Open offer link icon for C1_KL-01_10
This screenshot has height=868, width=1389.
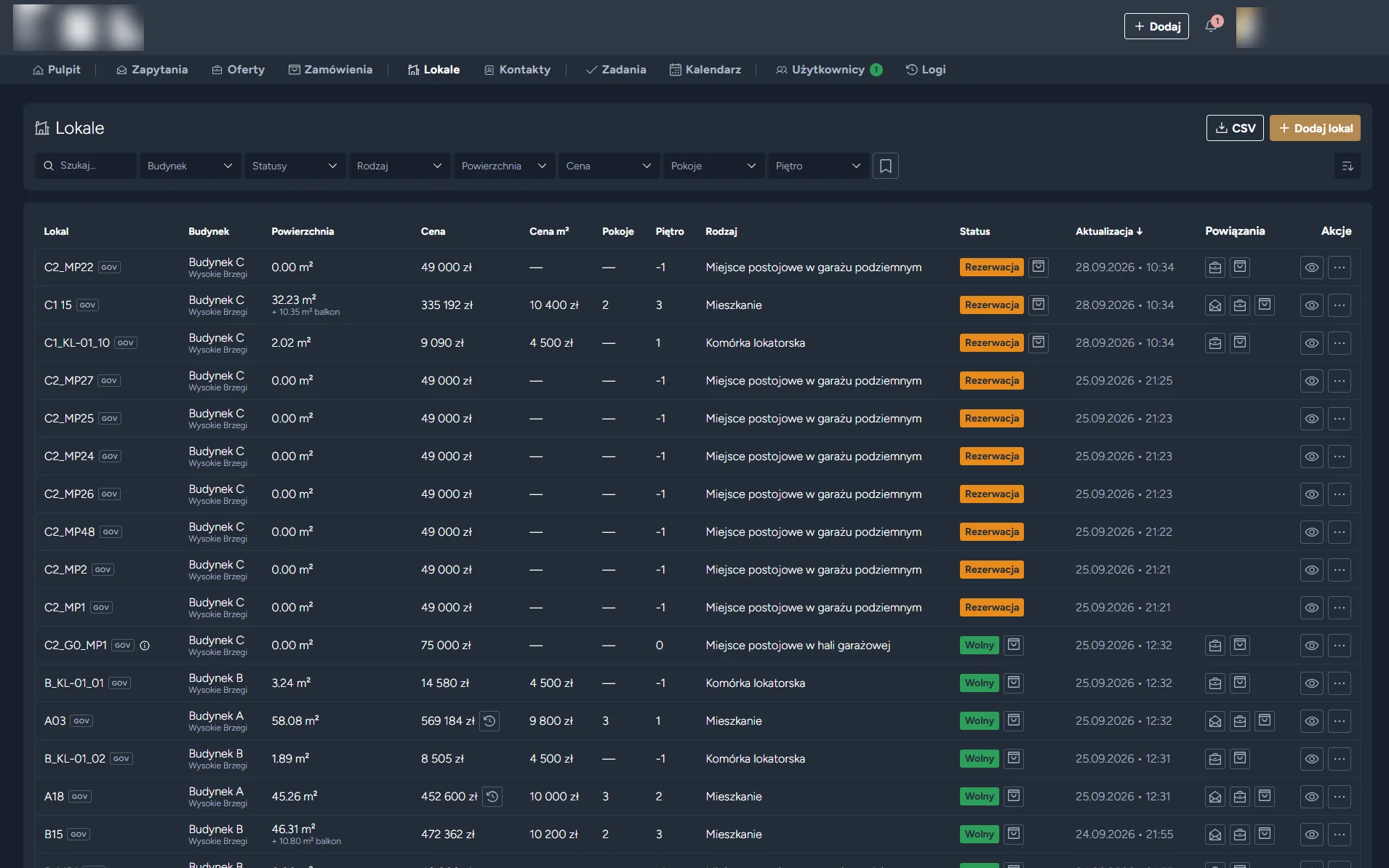(x=1215, y=343)
